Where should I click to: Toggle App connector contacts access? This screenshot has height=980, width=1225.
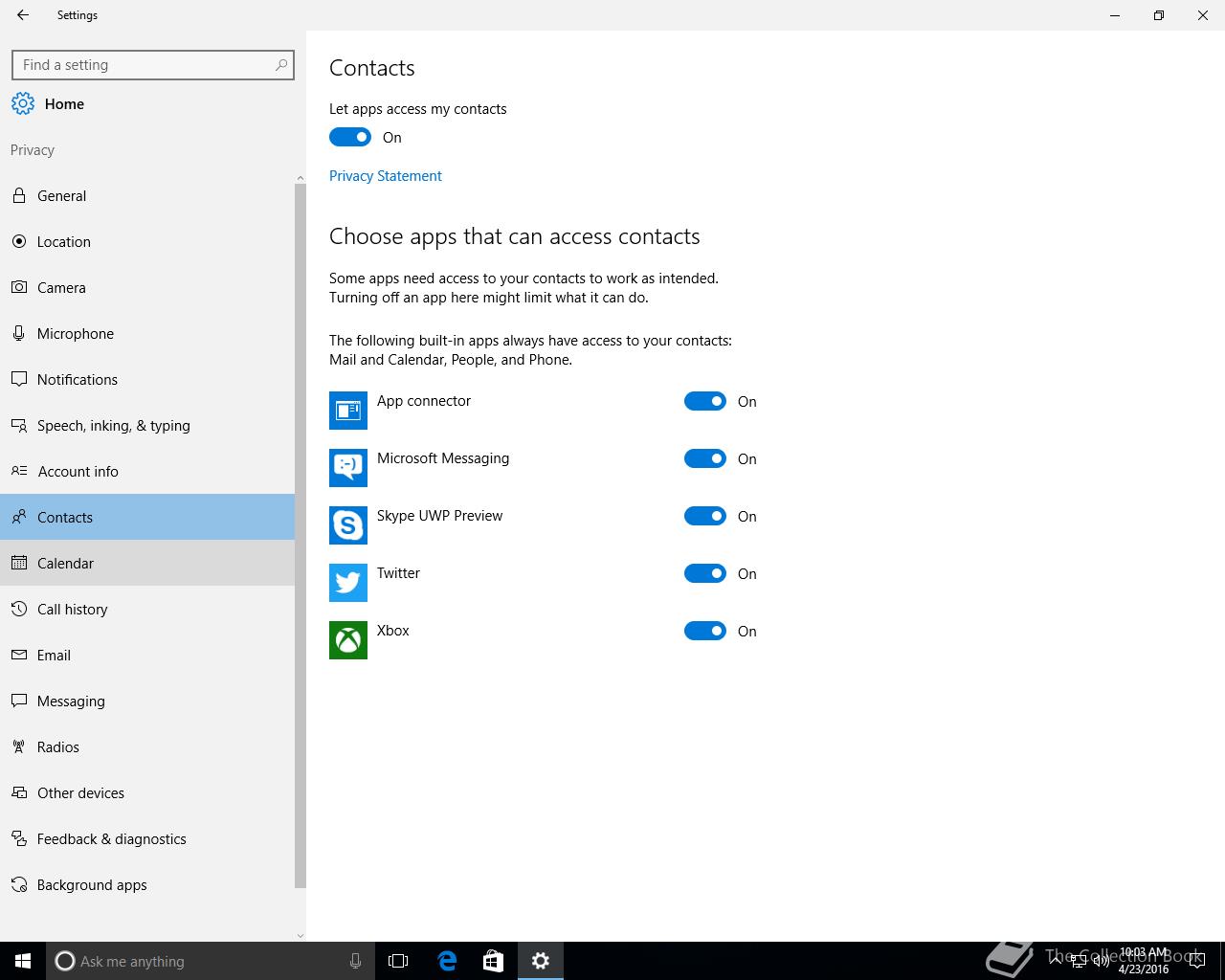point(705,401)
